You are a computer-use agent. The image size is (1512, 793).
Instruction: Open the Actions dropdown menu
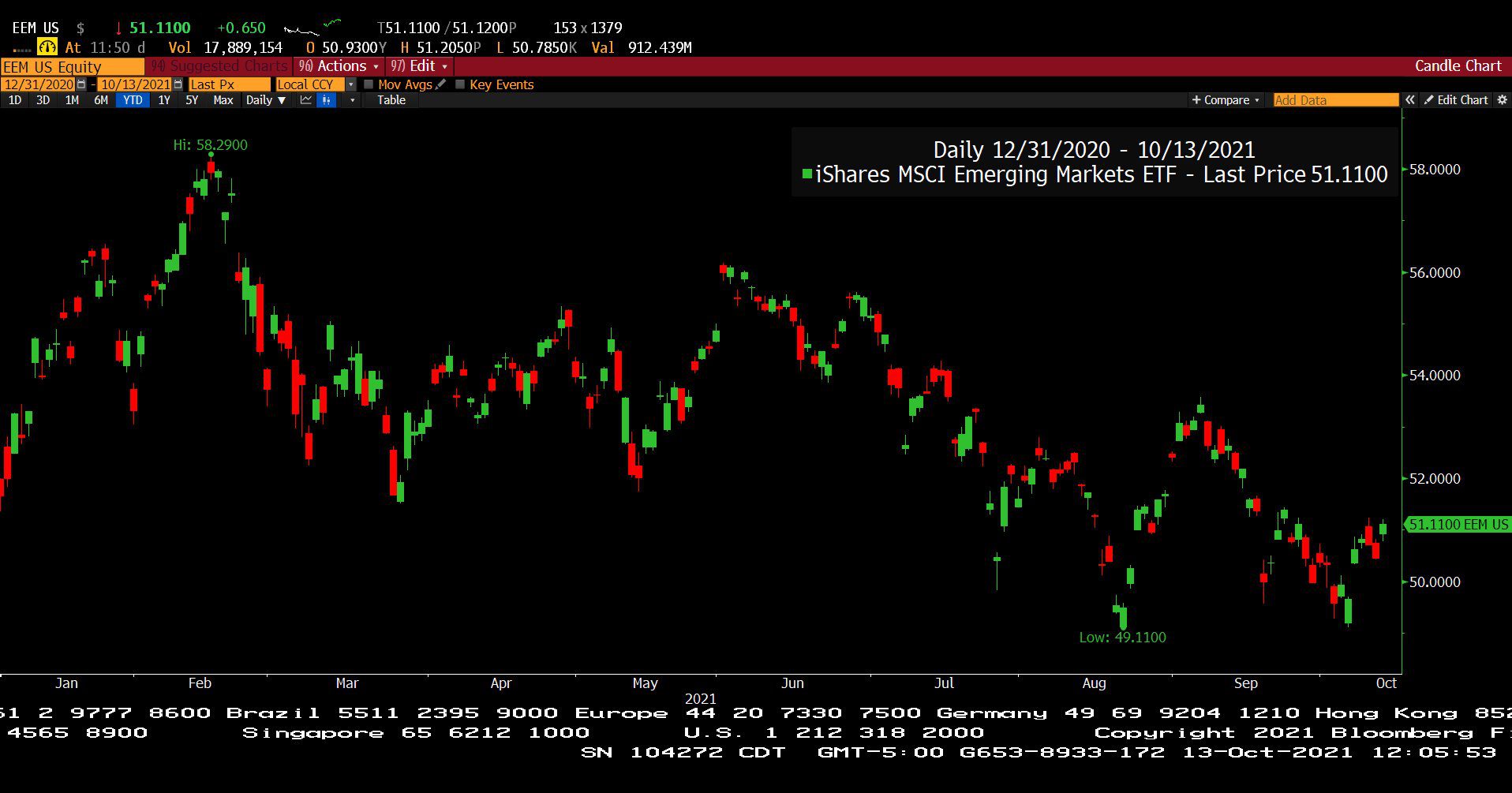coord(339,66)
